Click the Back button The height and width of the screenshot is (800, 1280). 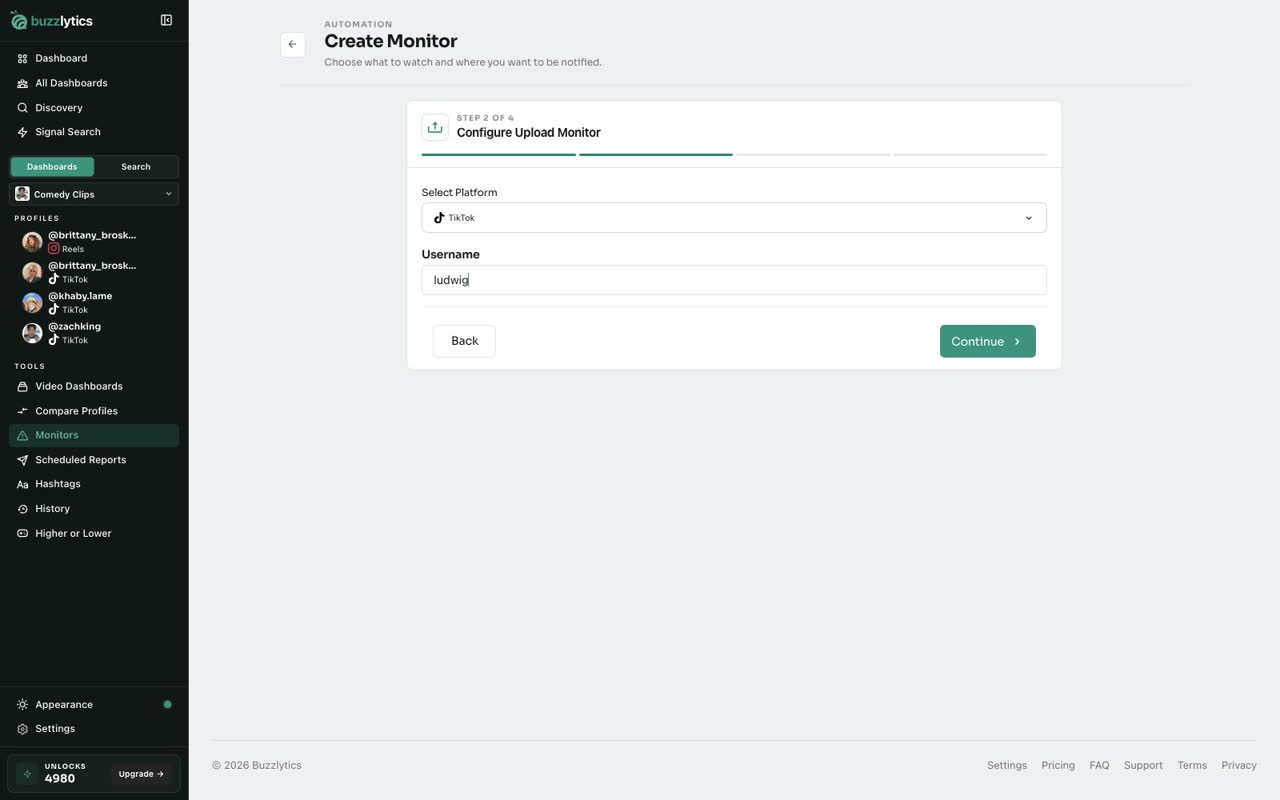point(464,341)
